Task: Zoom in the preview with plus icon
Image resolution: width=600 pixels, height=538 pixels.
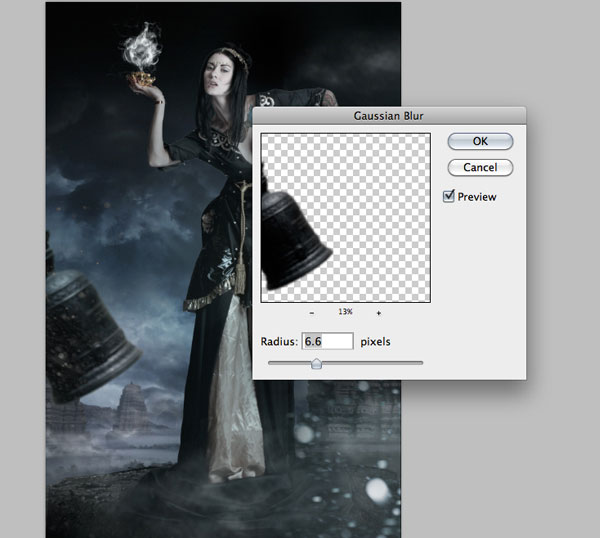Action: pyautogui.click(x=379, y=313)
